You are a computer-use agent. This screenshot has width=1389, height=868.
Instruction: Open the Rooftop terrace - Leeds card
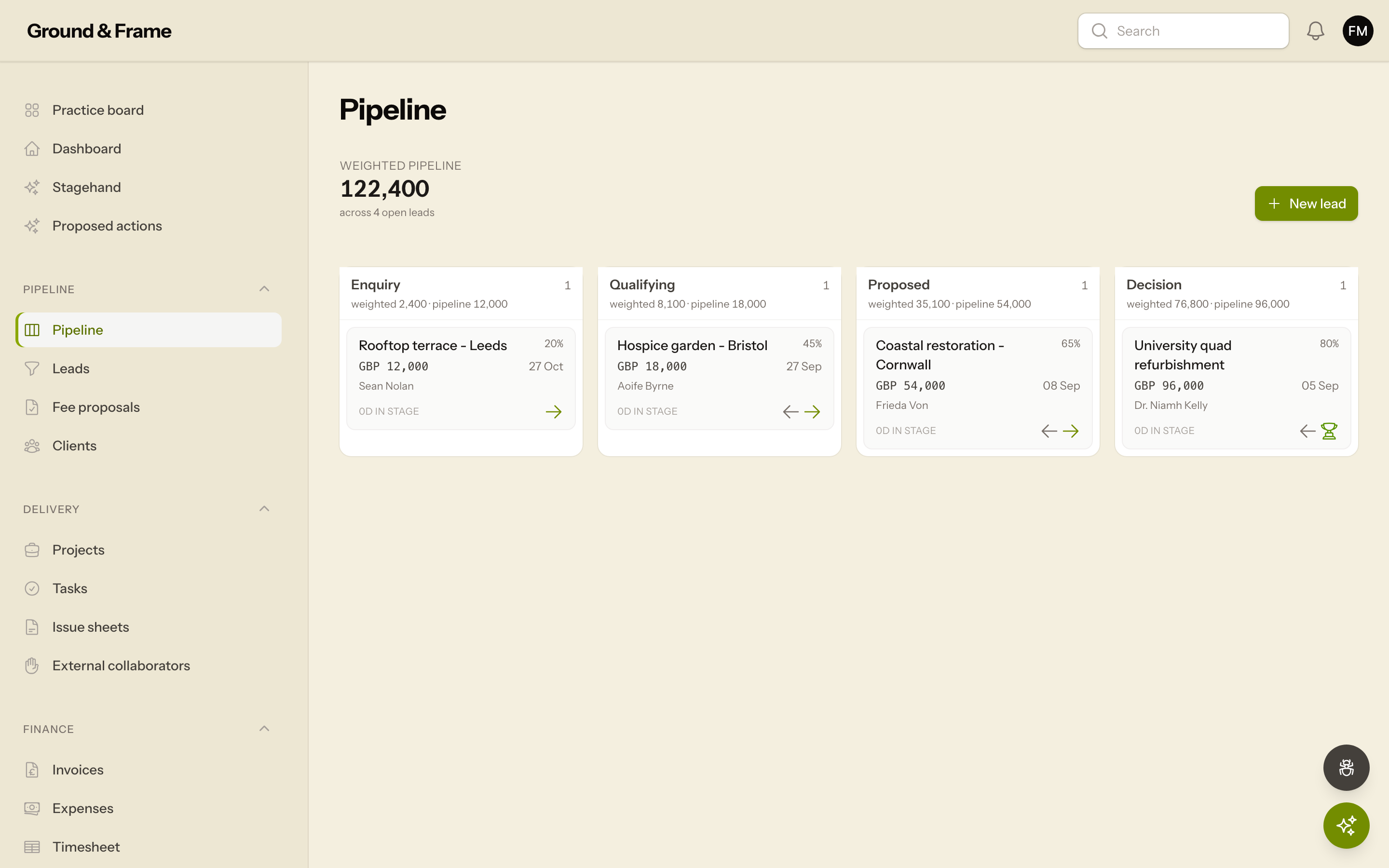(461, 379)
